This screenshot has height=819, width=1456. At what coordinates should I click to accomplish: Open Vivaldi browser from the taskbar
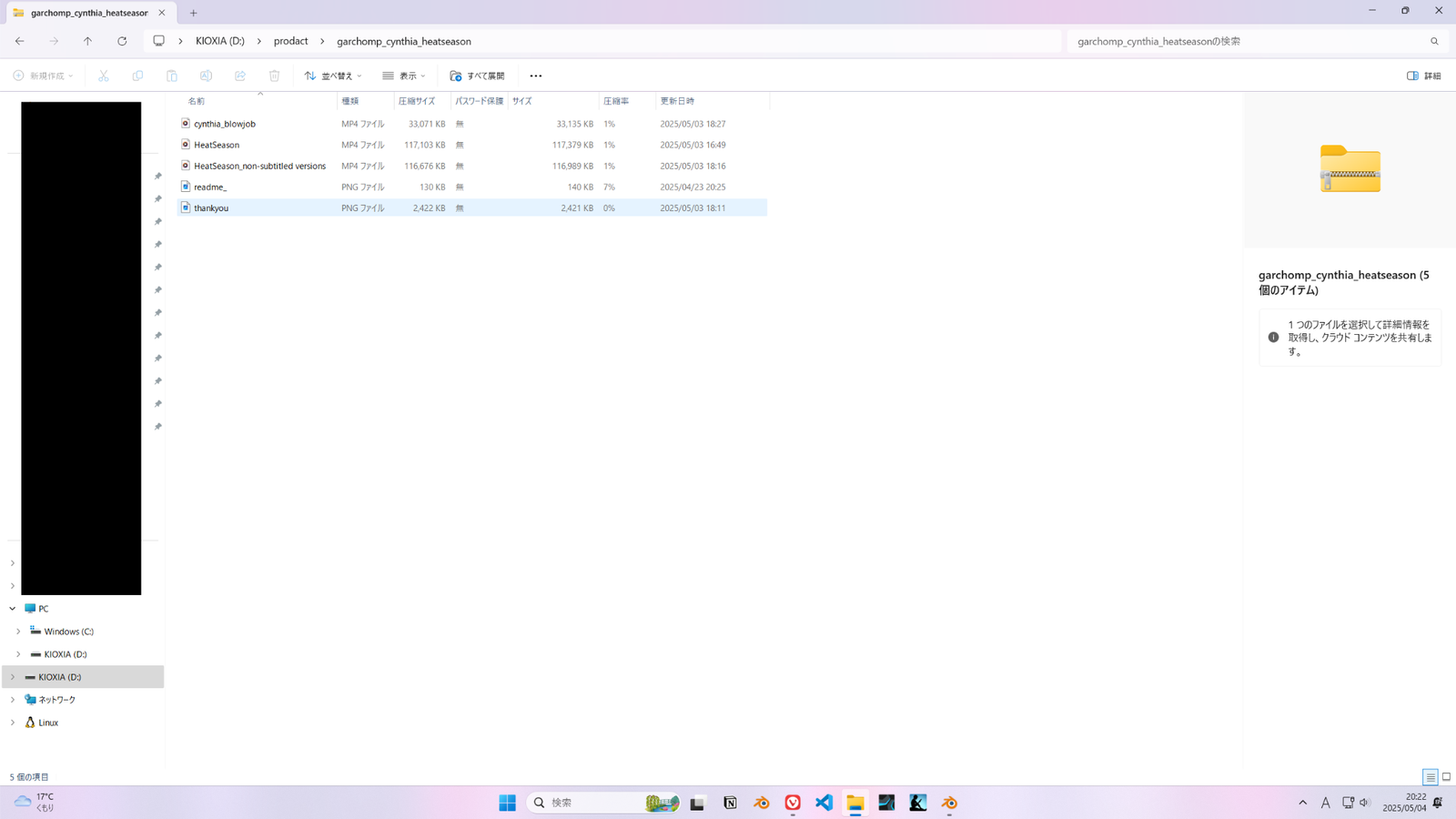tap(793, 803)
